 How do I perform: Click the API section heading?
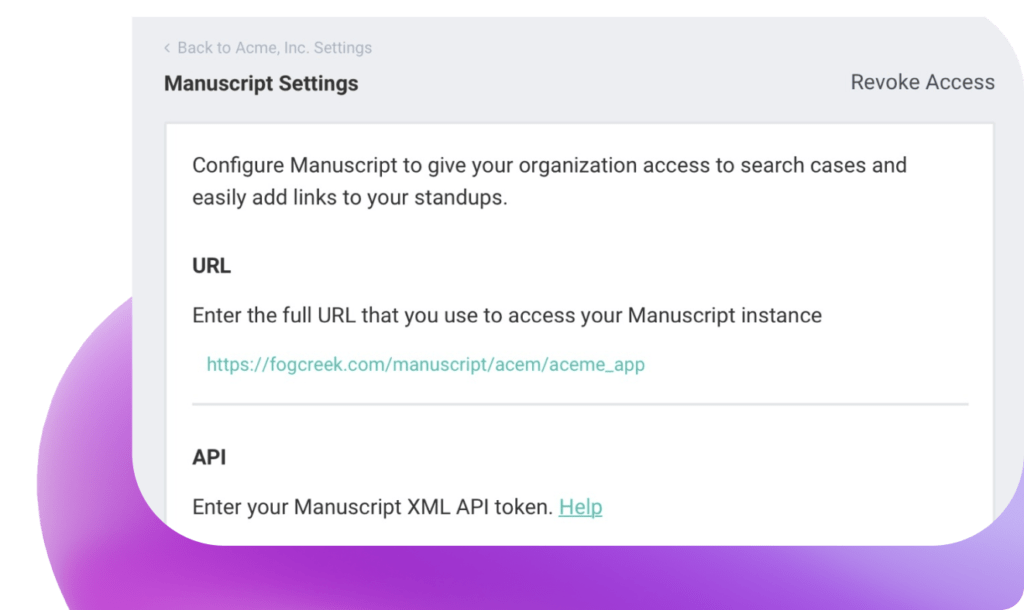209,457
